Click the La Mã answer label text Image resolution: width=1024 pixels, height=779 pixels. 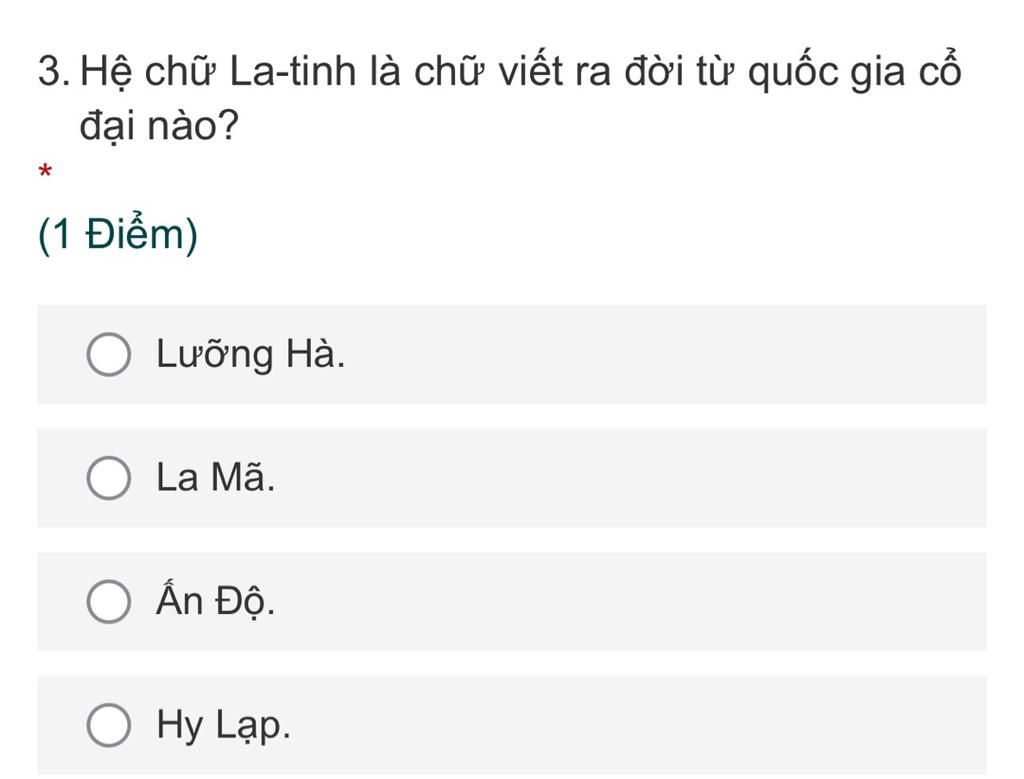pos(216,477)
